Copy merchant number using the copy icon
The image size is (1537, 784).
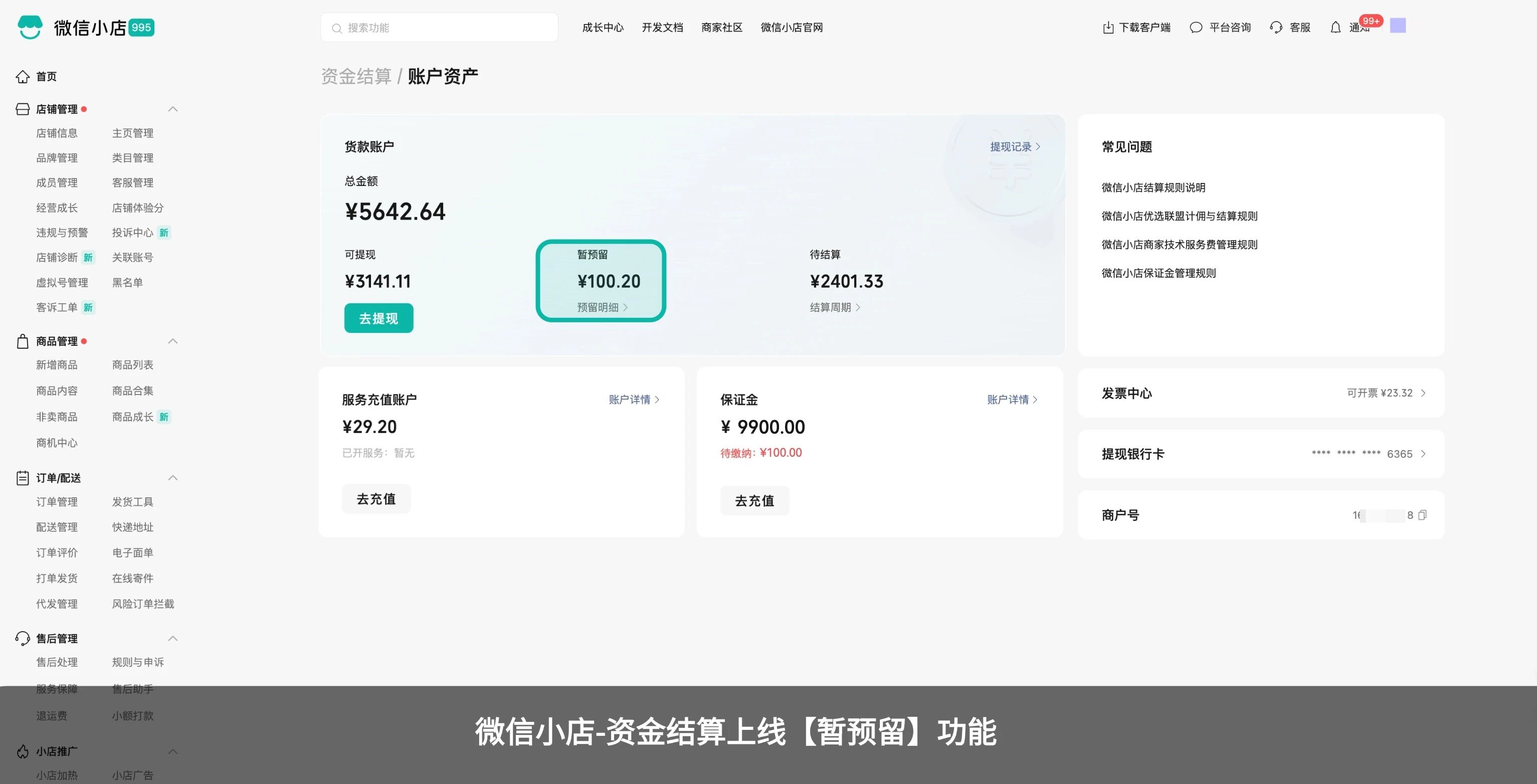point(1422,515)
